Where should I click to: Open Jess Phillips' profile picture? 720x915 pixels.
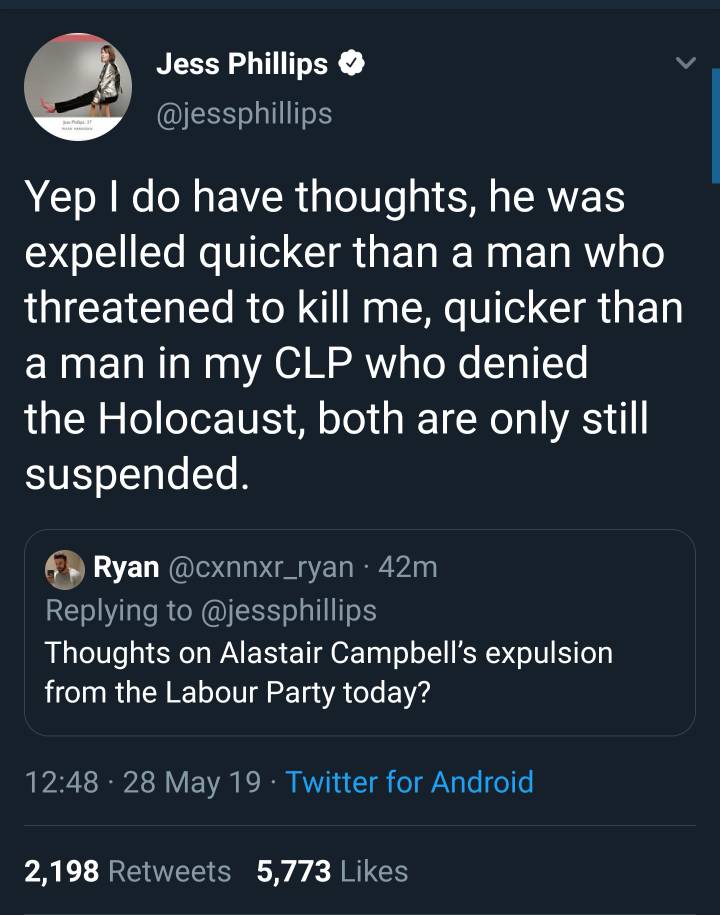coord(78,87)
